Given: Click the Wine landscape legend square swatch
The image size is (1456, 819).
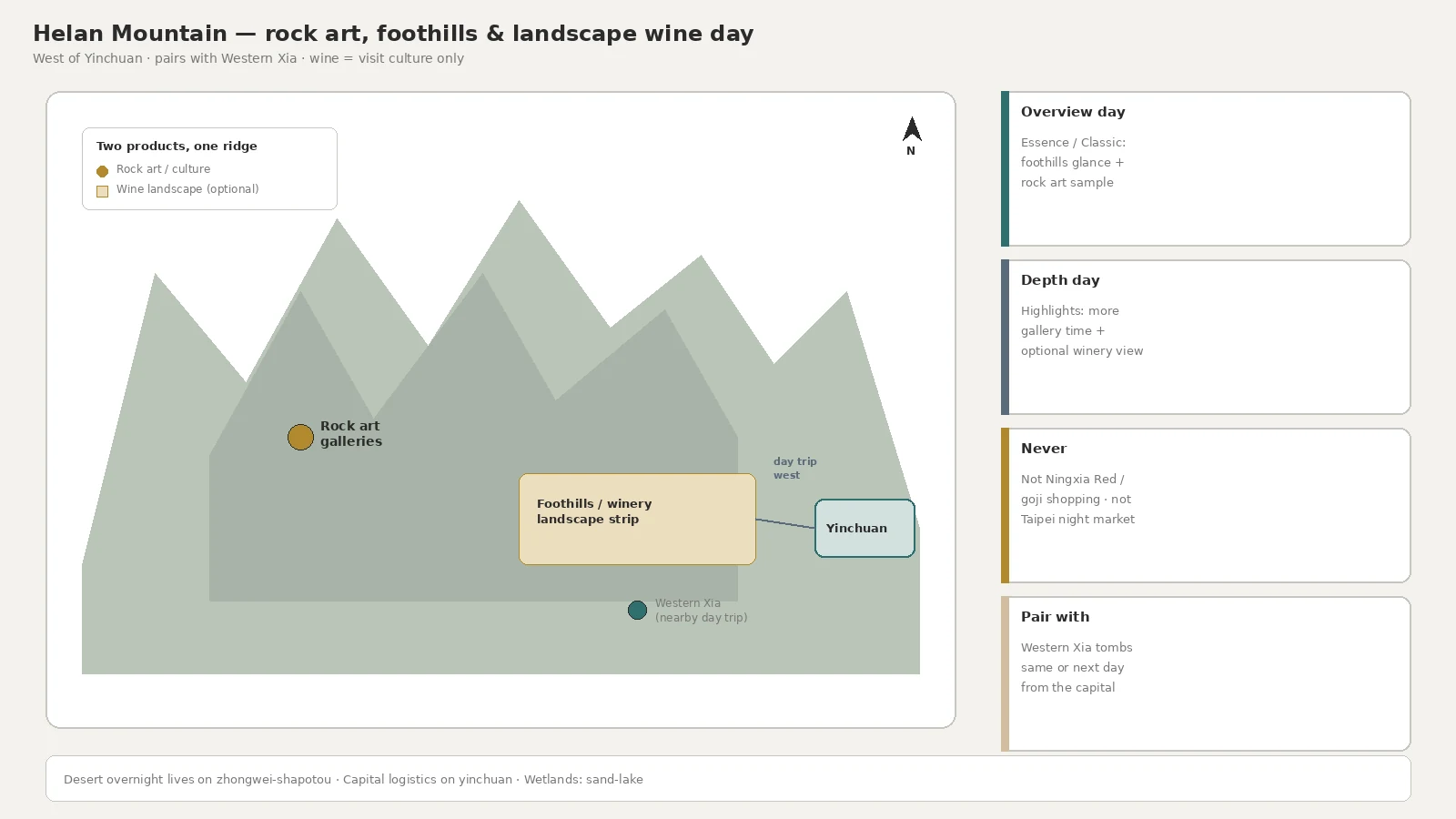Looking at the screenshot, I should (x=102, y=191).
